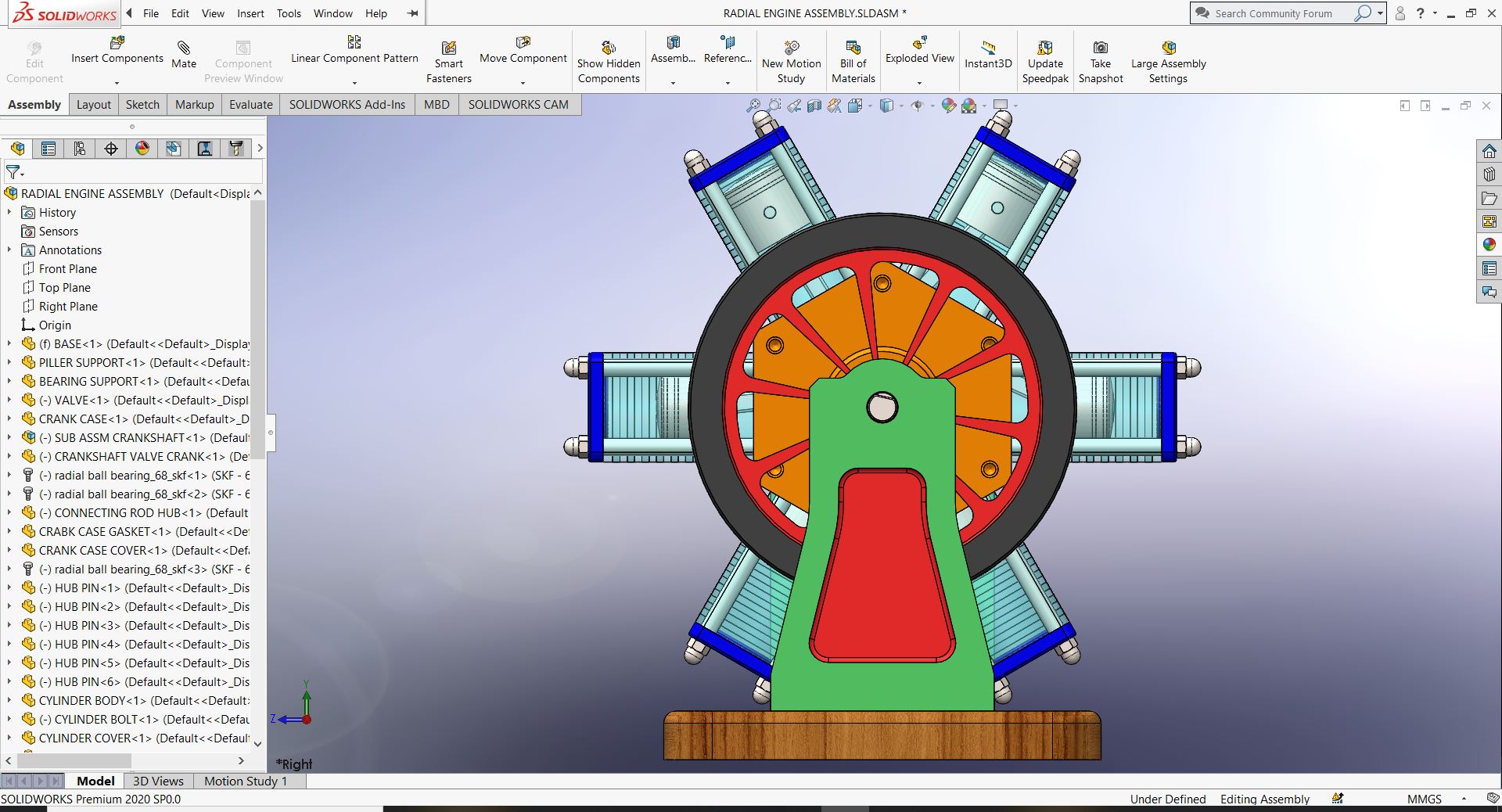Click the tree filter funnel icon
Viewport: 1502px width, 812px height.
click(13, 172)
